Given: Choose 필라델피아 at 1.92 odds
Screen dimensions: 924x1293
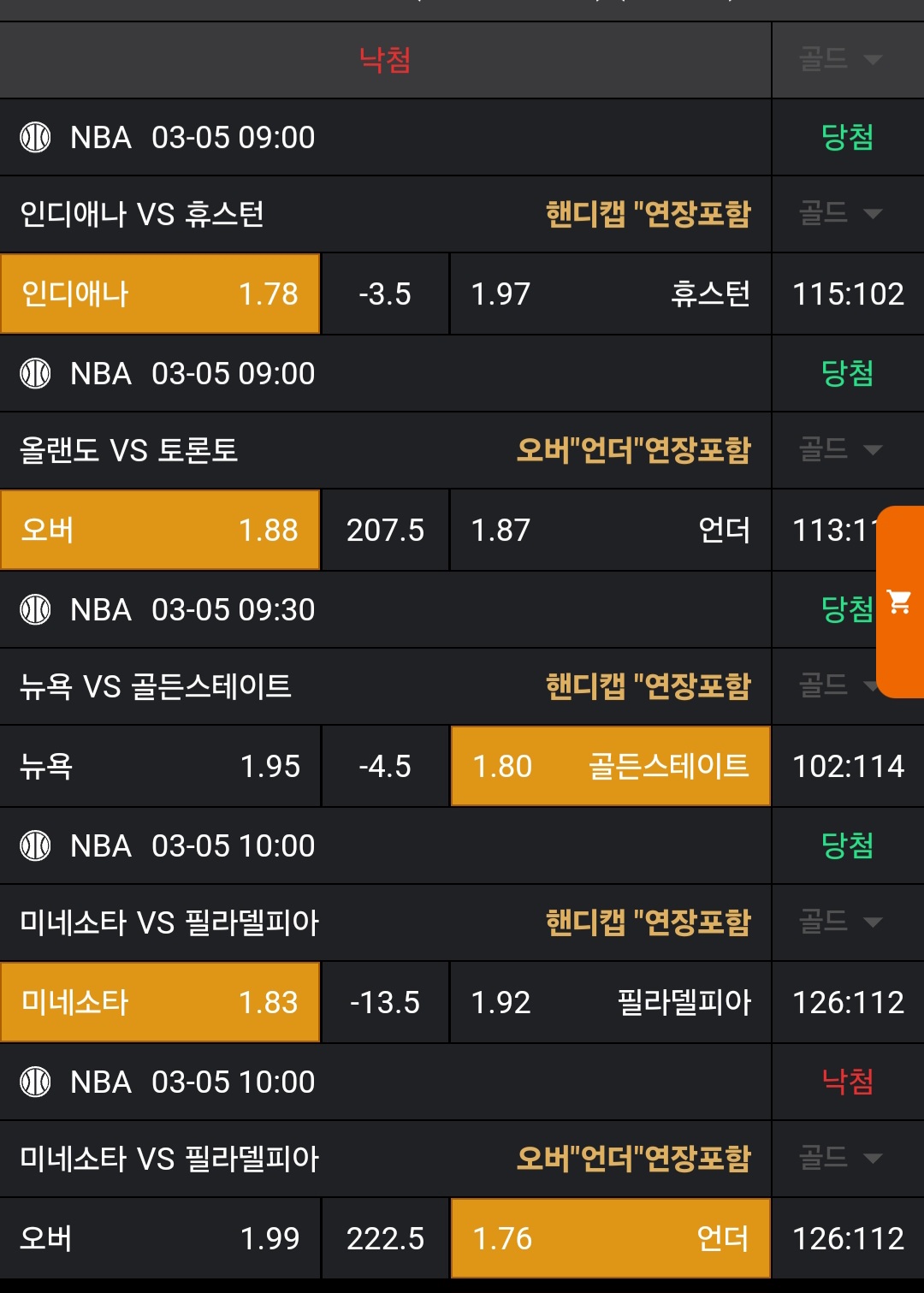Looking at the screenshot, I should (610, 1002).
